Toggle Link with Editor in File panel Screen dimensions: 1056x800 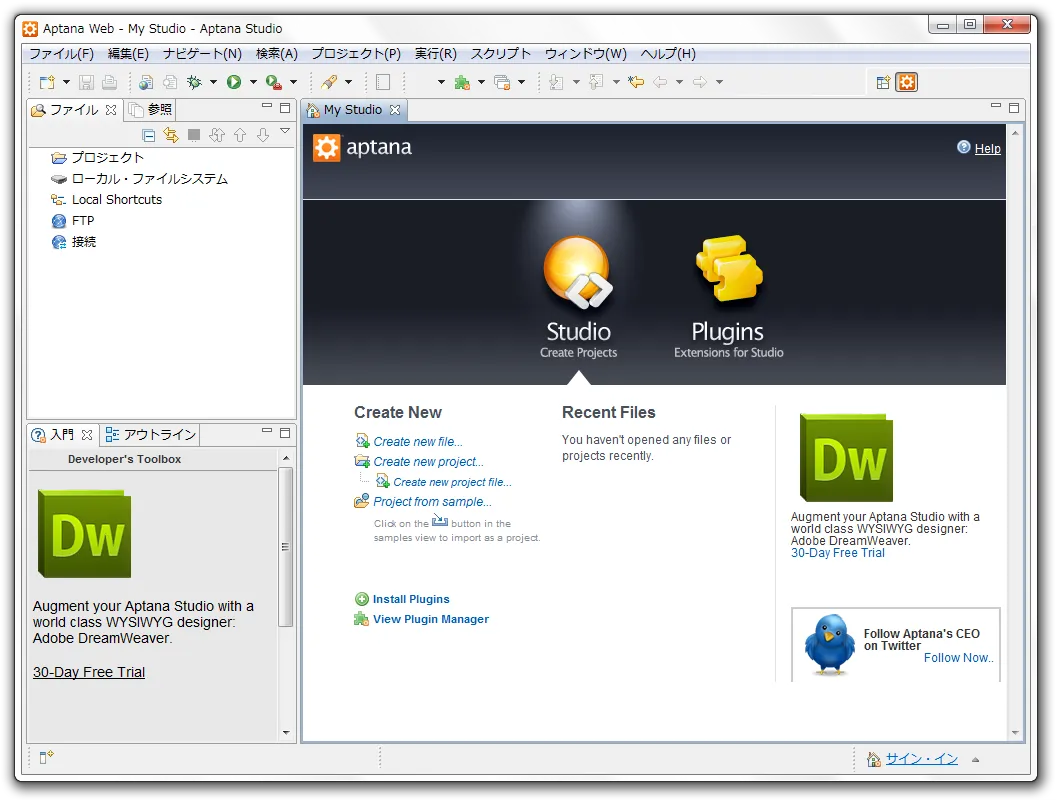(x=171, y=135)
